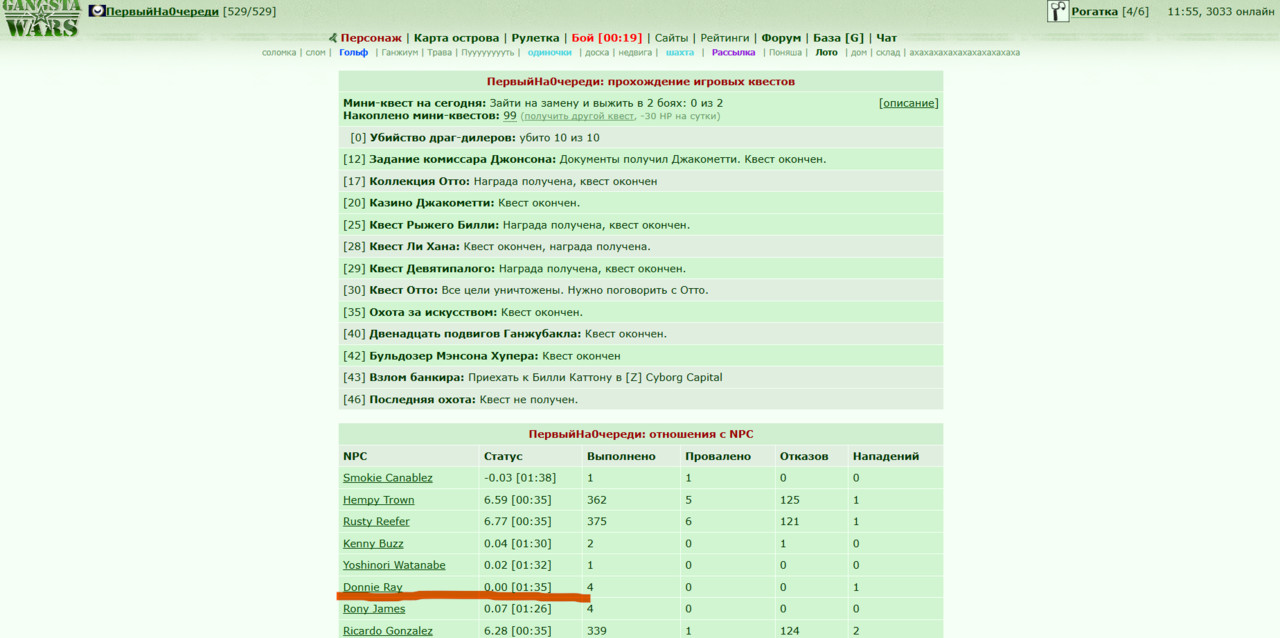Click the Лото bookmark link
The height and width of the screenshot is (638, 1280).
point(826,52)
